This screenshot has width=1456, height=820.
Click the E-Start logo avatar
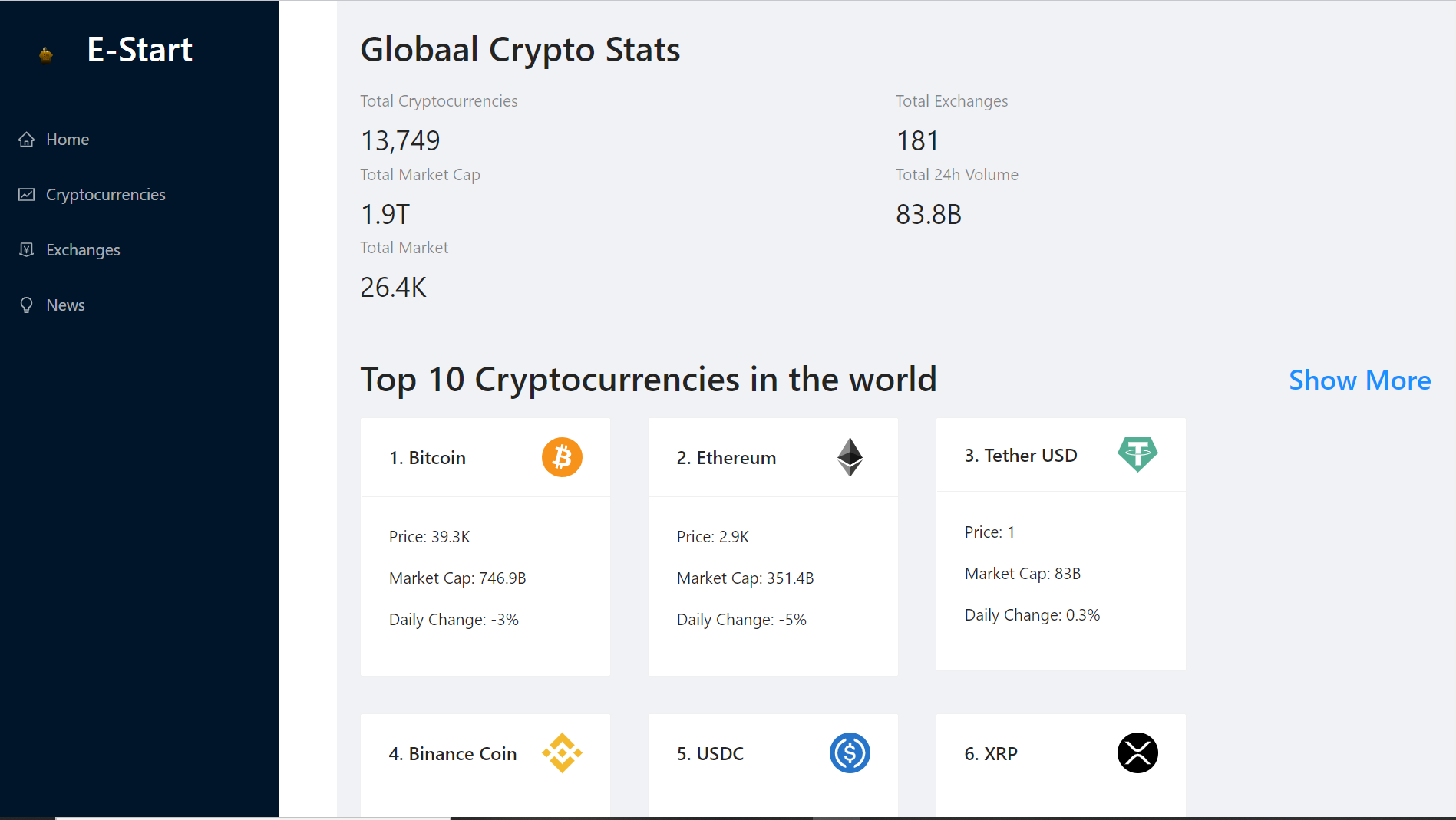click(46, 54)
